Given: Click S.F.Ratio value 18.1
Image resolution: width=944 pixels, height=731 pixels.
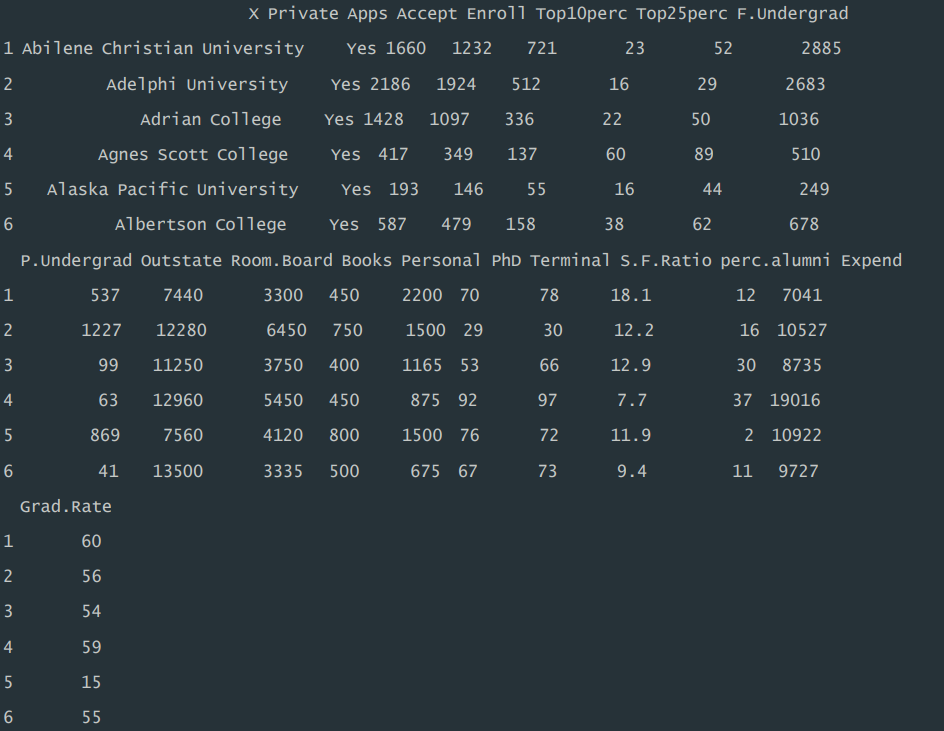Looking at the screenshot, I should click(x=631, y=296).
